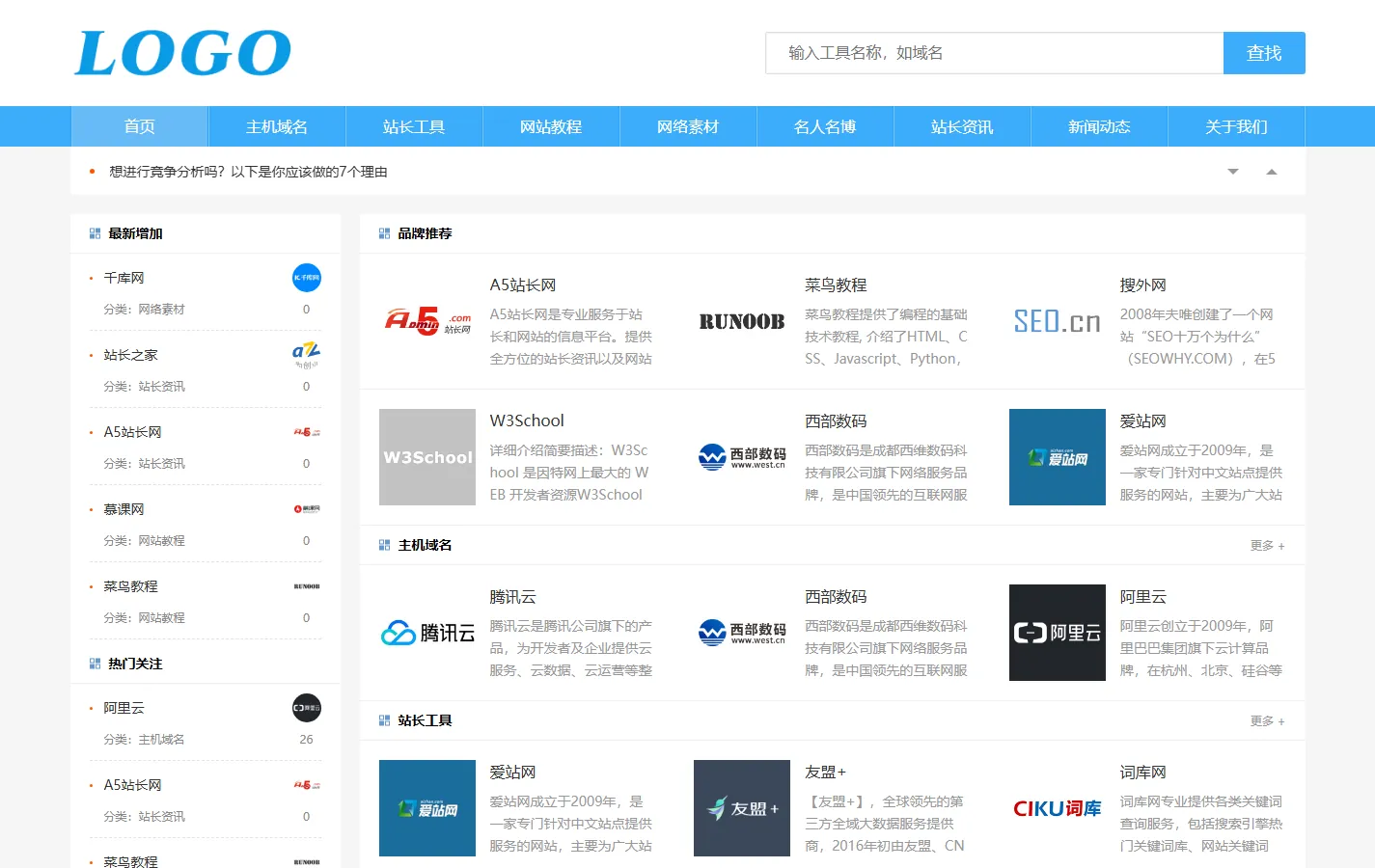Open the RUNOOB logo in 品牌推荐
The height and width of the screenshot is (868, 1375).
pyautogui.click(x=742, y=321)
